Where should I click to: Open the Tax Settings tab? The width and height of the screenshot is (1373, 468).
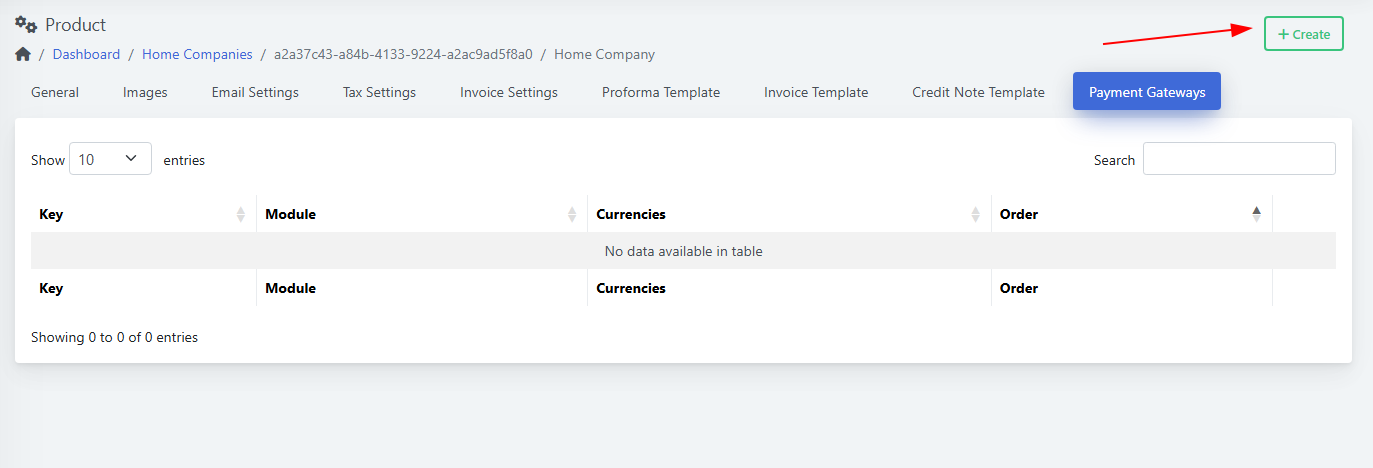point(379,92)
